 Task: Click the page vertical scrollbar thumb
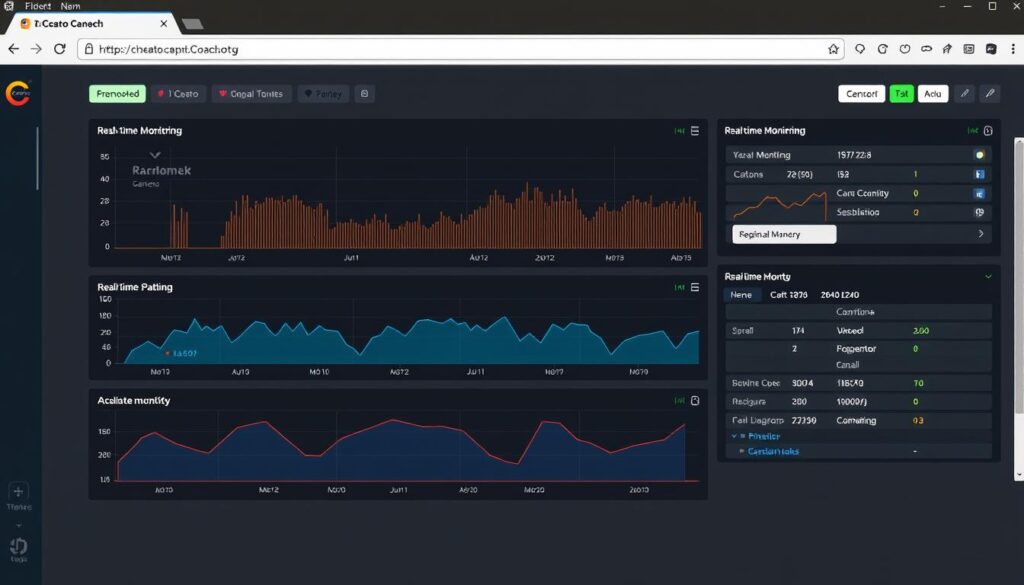pyautogui.click(x=1019, y=277)
